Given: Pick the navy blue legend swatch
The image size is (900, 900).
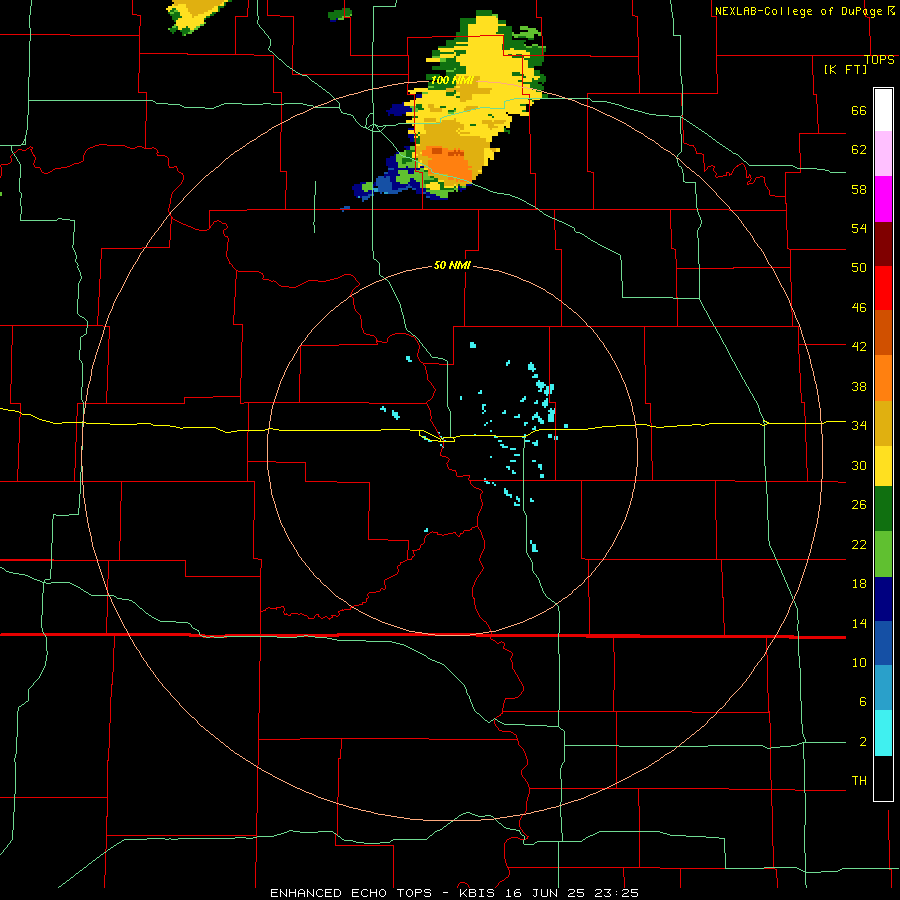Looking at the screenshot, I should tap(883, 599).
